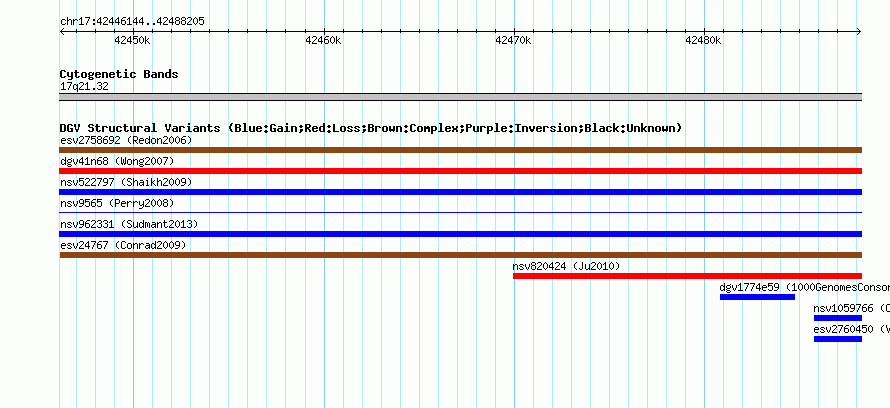890x408 pixels.
Task: Click the red dgv41n68 loss bar
Action: pyautogui.click(x=461, y=171)
